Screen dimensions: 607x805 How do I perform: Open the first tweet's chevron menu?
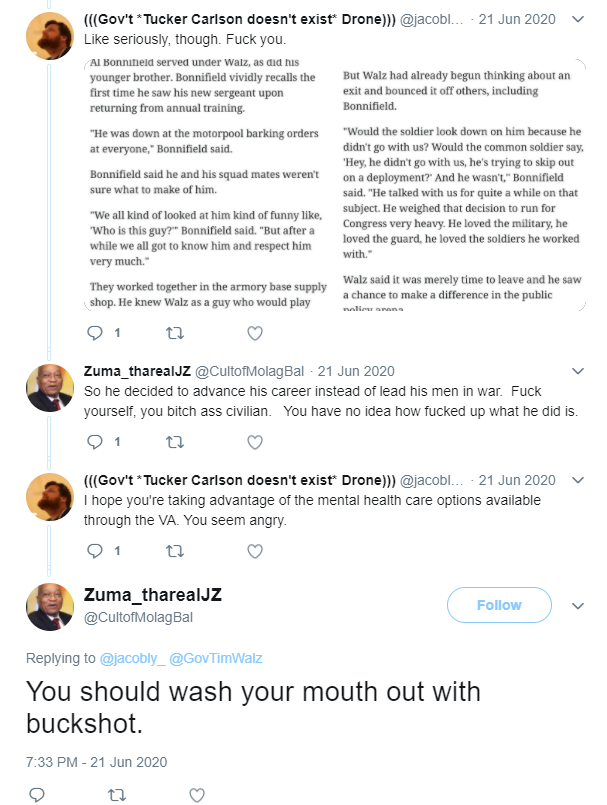point(578,20)
